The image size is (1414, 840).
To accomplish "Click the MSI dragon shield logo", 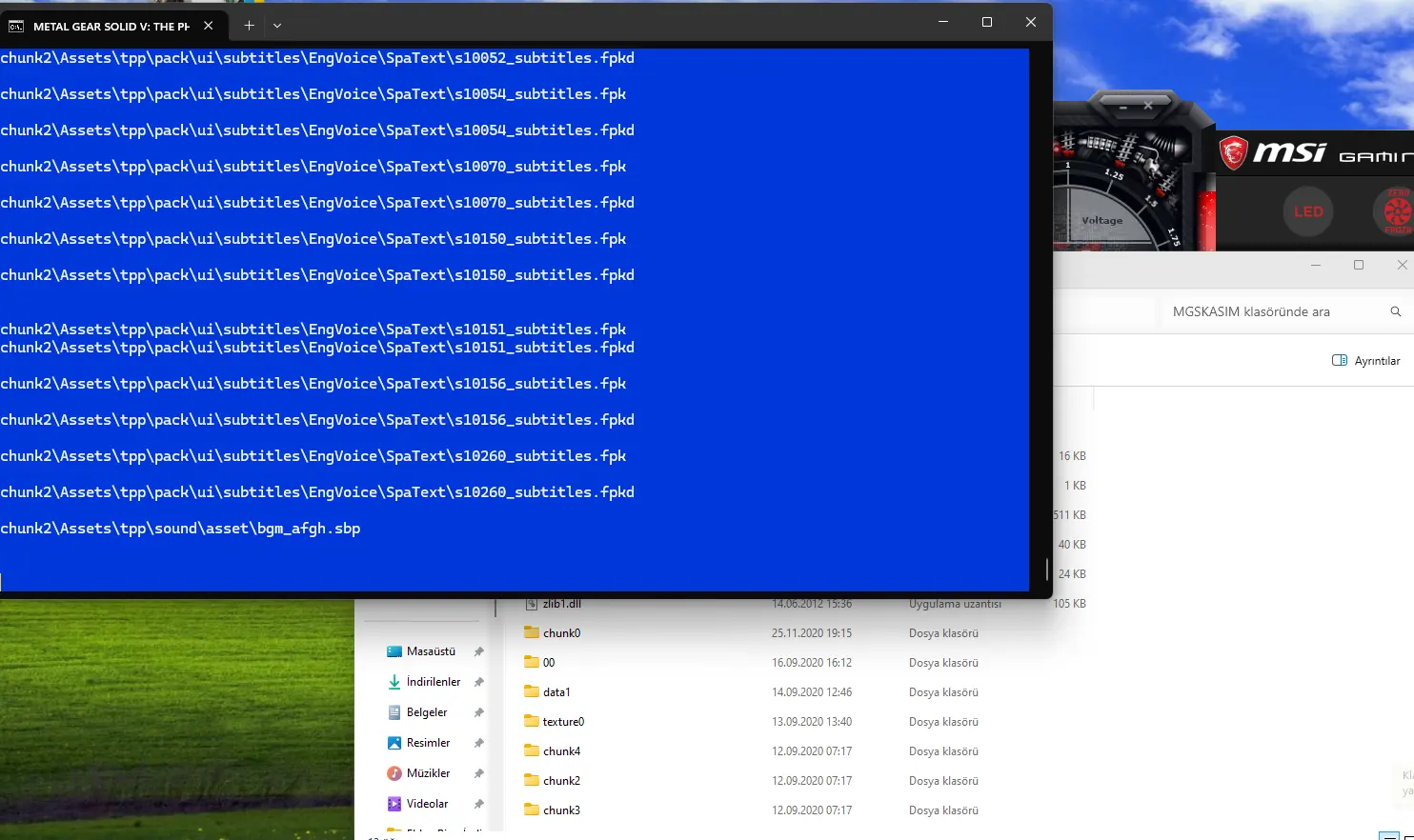I will (x=1234, y=152).
